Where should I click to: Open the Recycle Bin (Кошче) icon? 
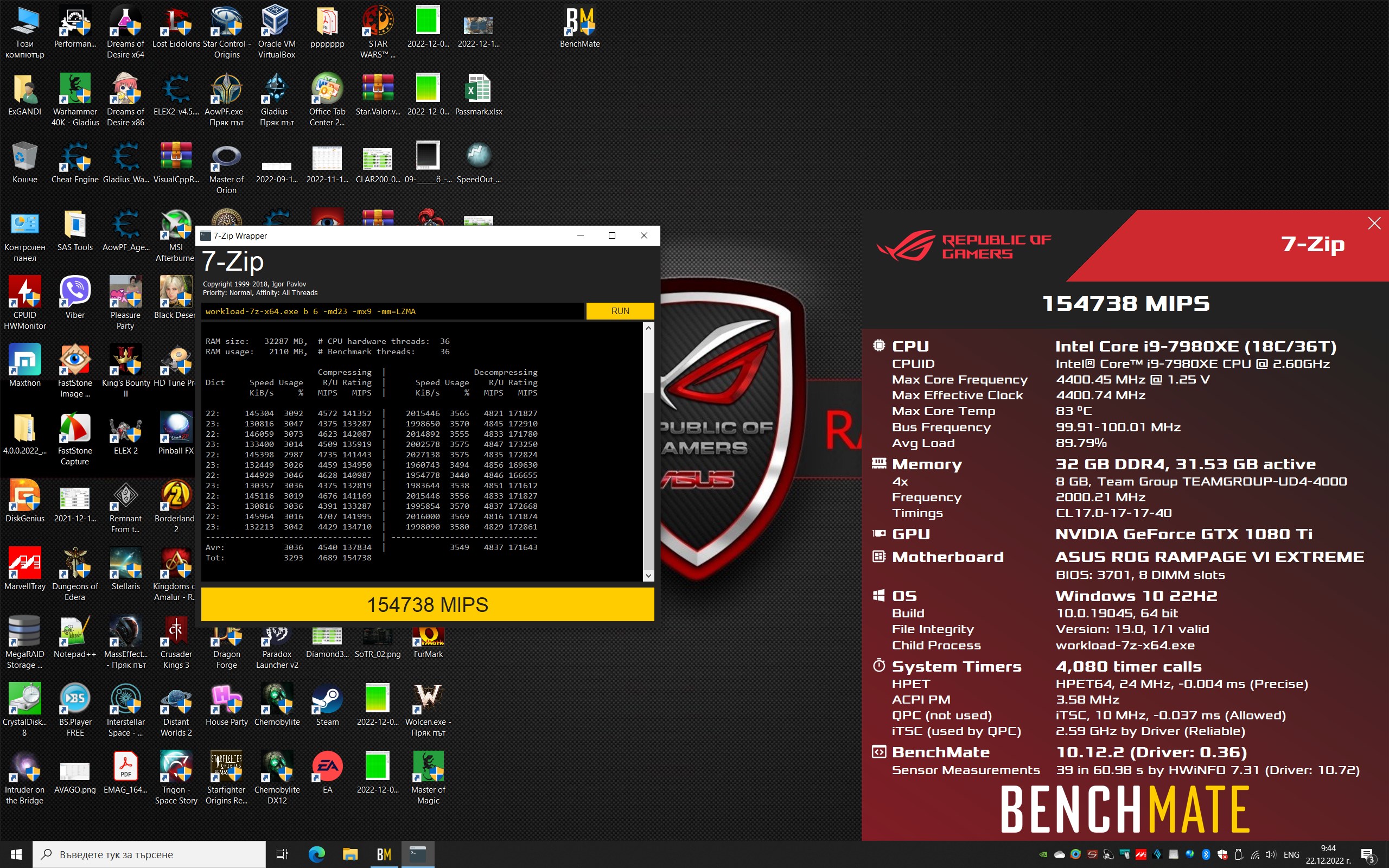coord(24,163)
